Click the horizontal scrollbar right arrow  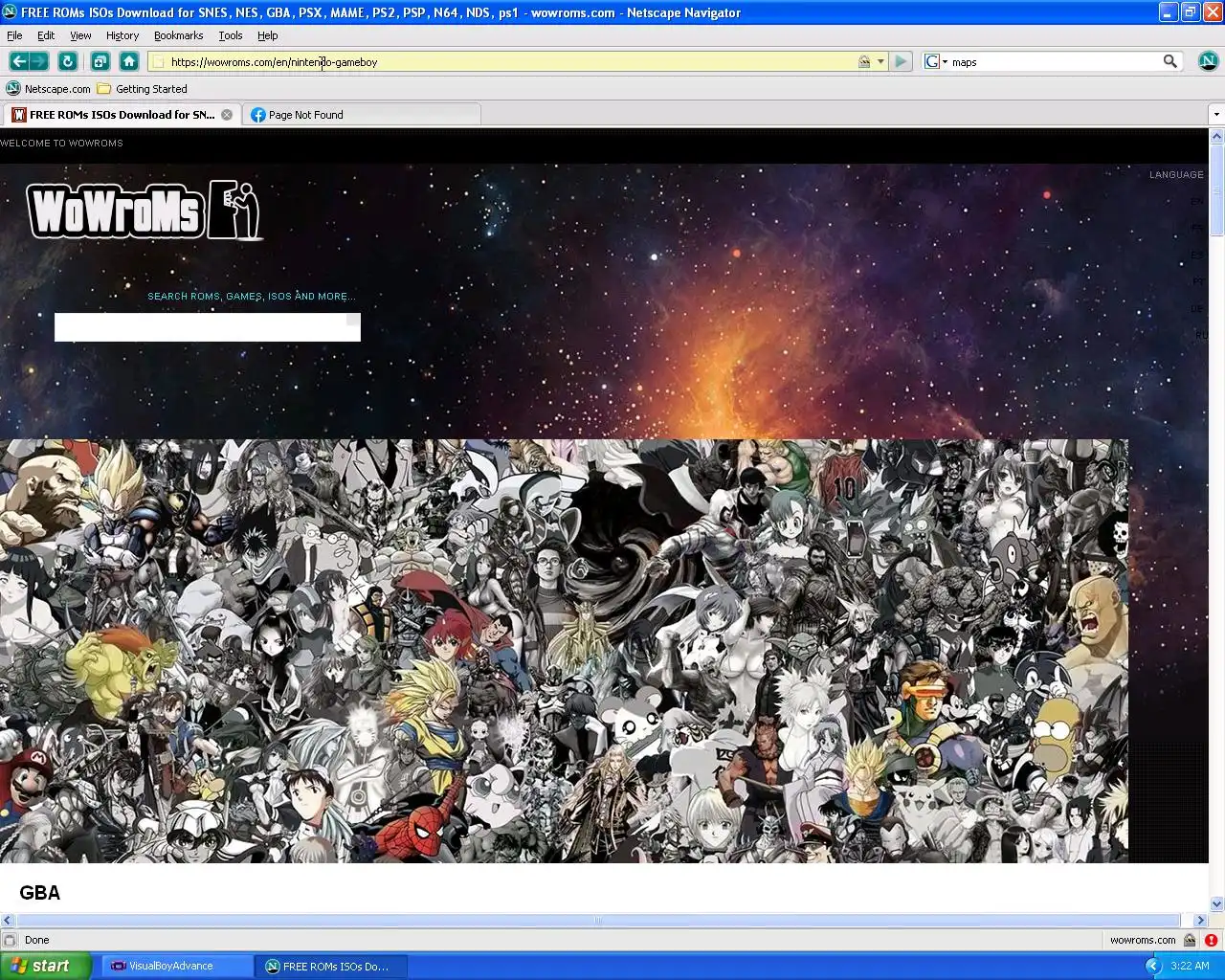pyautogui.click(x=1200, y=920)
